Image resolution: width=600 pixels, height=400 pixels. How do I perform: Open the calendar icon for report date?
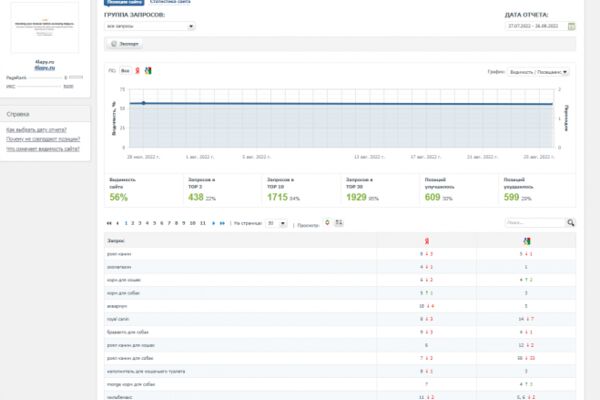[571, 26]
